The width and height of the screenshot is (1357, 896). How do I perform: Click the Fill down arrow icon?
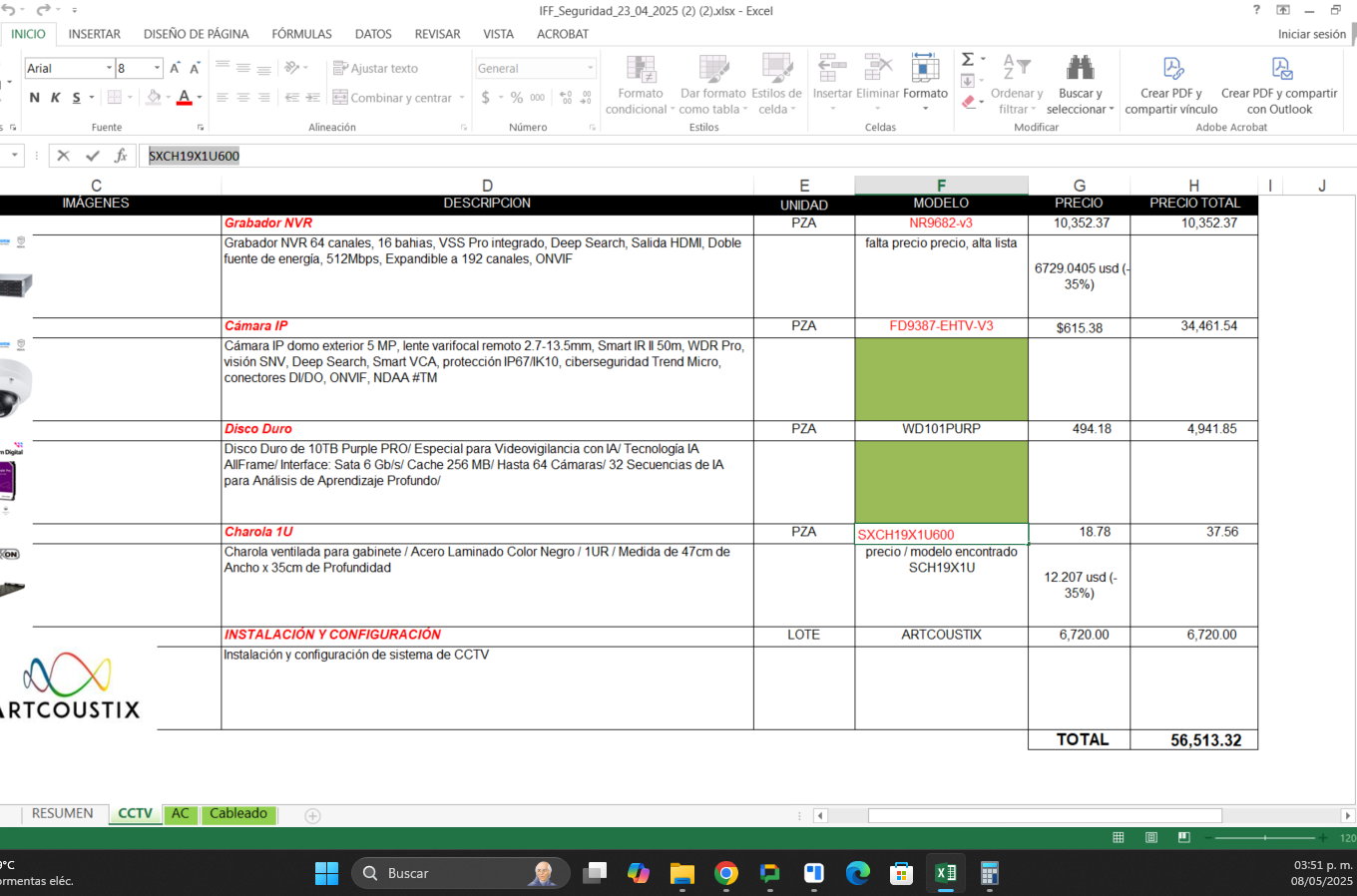coord(968,81)
